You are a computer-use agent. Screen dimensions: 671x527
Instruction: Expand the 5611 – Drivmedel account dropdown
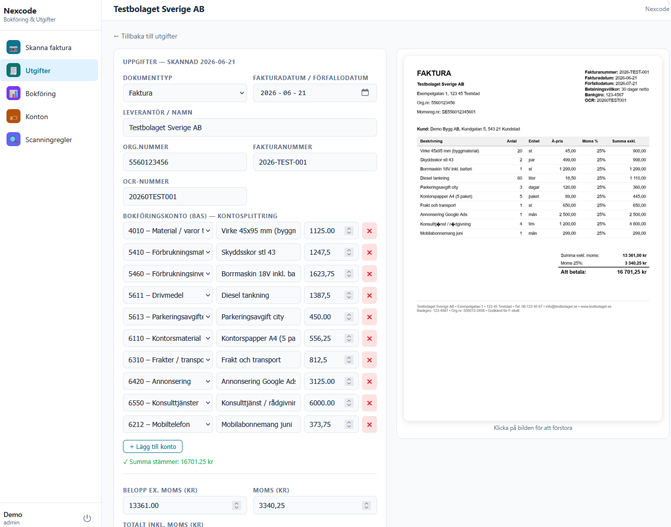point(168,295)
